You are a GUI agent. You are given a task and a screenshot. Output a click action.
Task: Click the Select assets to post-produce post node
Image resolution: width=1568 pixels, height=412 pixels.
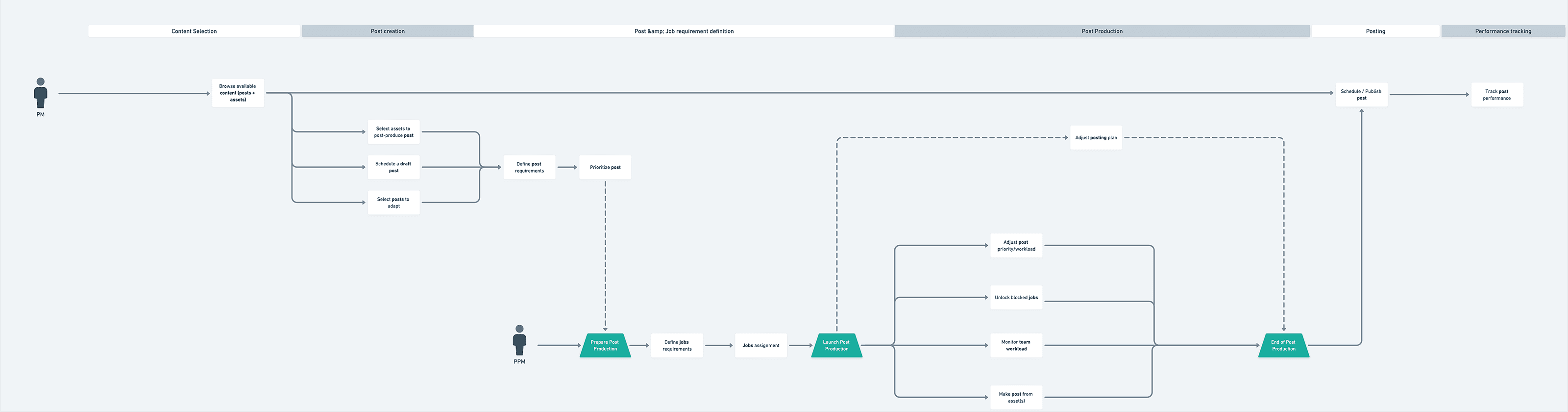tap(394, 131)
